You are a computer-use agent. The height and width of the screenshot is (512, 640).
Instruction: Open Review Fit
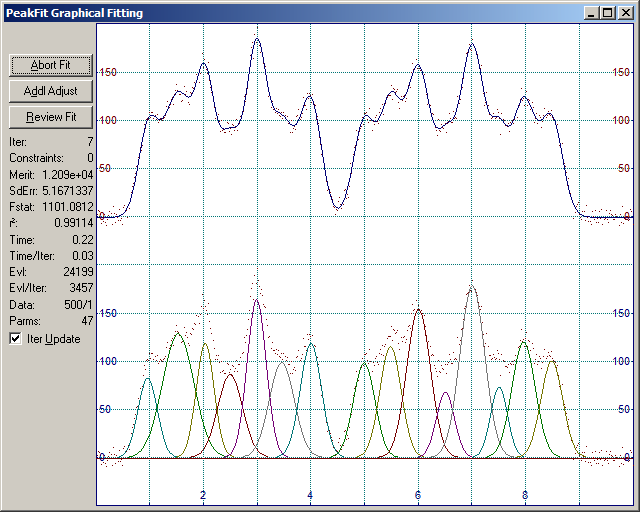click(50, 117)
